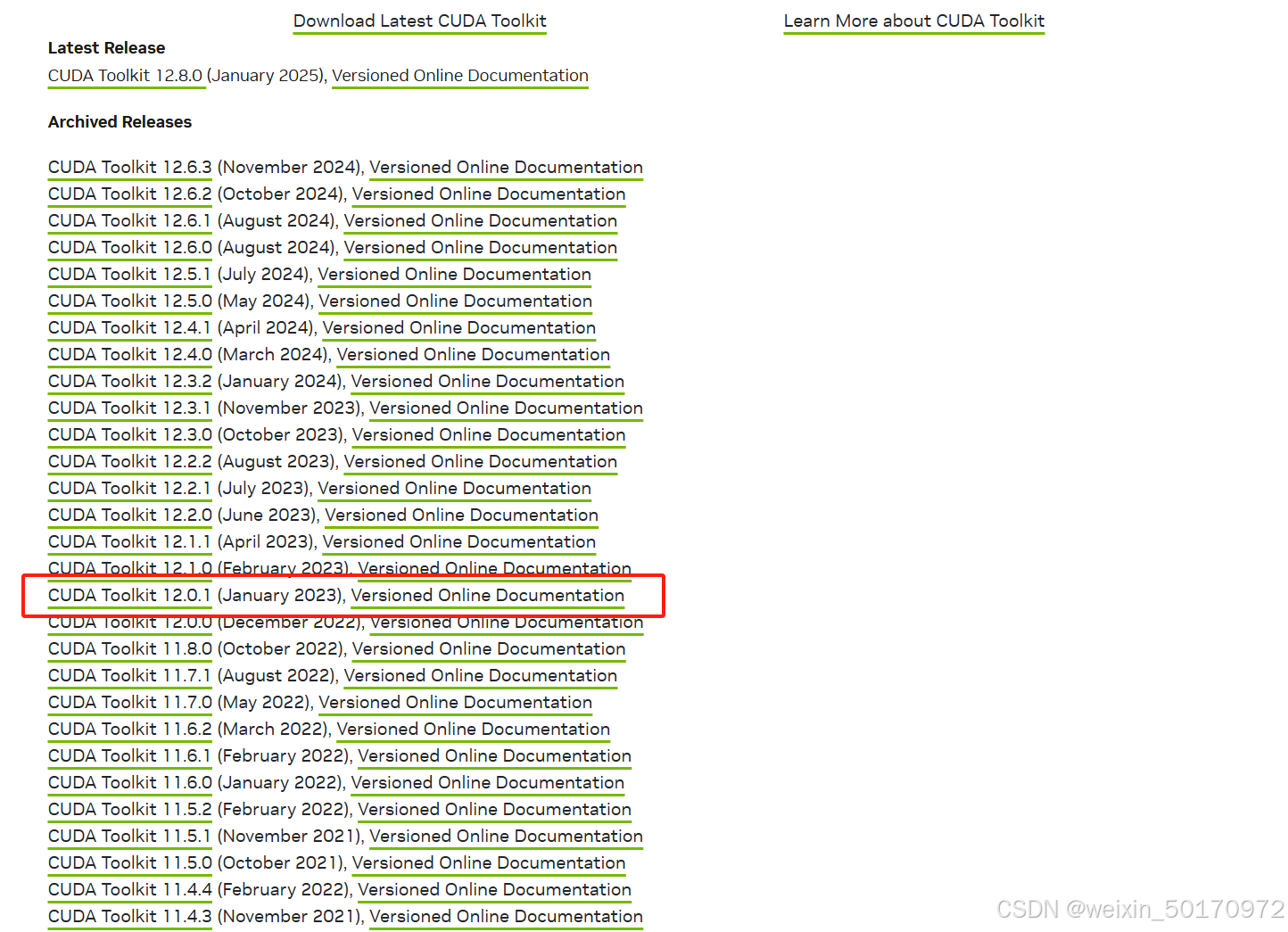Click the CUDA Toolkit 12.6.3 link
The image size is (1288, 932).
pos(130,167)
